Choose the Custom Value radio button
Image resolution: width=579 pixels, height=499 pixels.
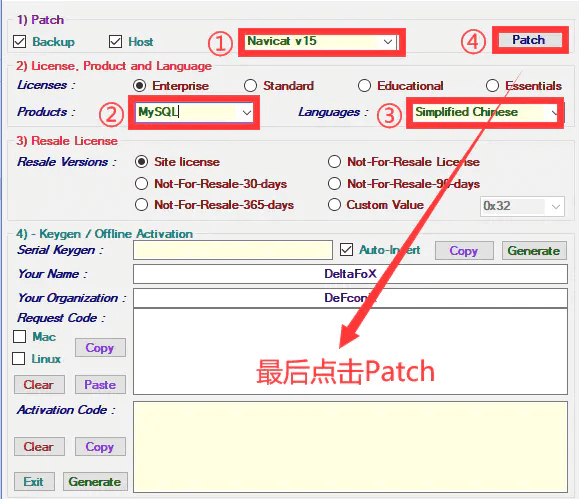[x=334, y=205]
